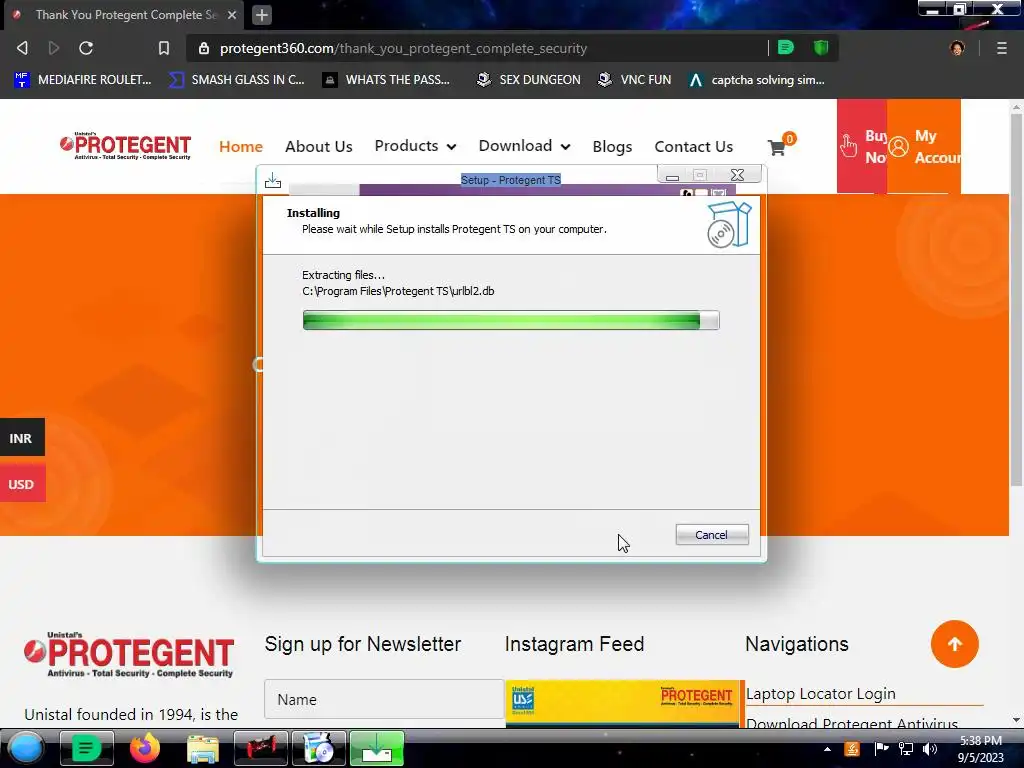Click the Protegent logo in header

click(x=125, y=146)
